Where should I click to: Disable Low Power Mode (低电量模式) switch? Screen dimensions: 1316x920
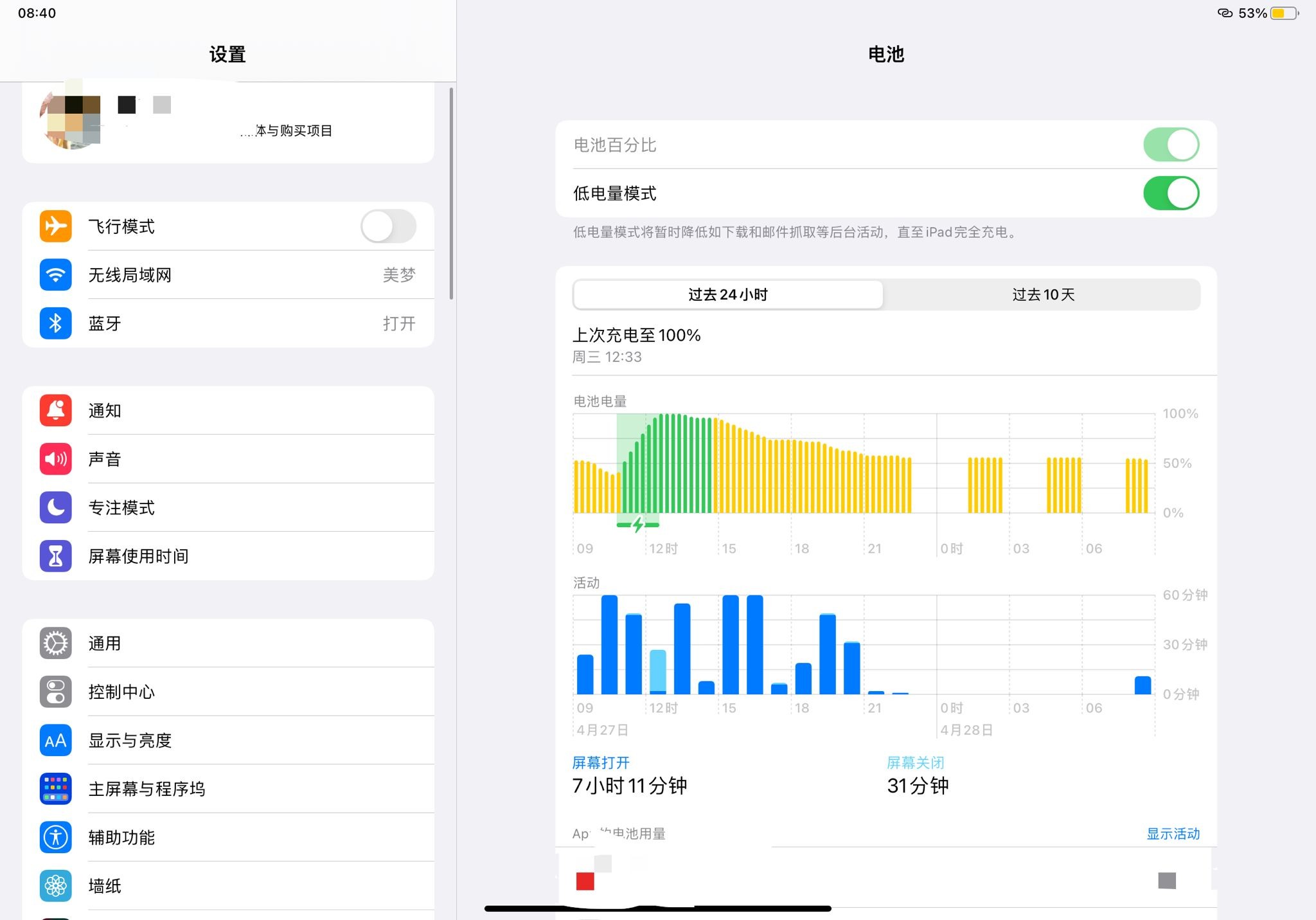pos(1170,194)
